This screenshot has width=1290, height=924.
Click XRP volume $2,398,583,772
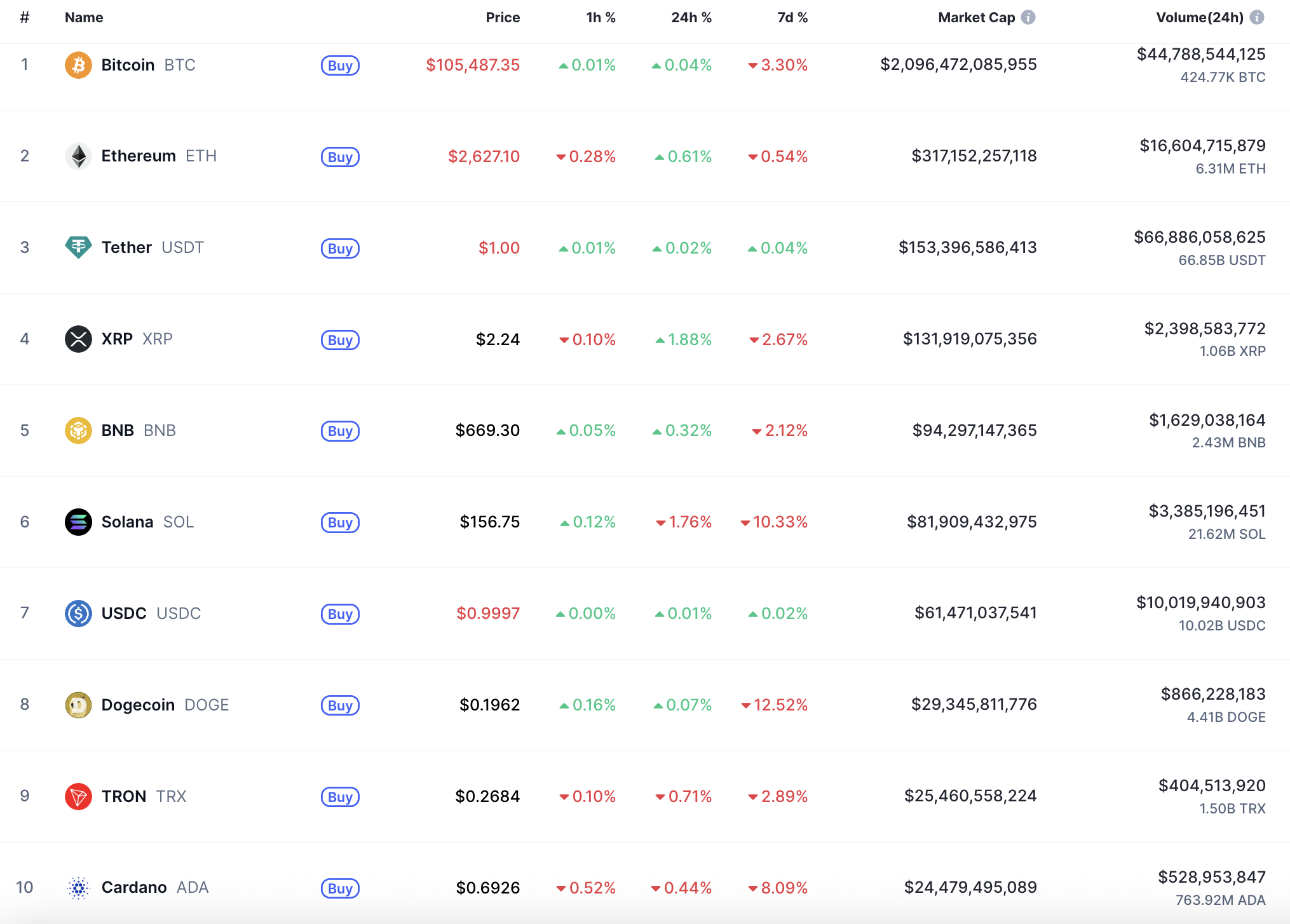click(x=1205, y=329)
